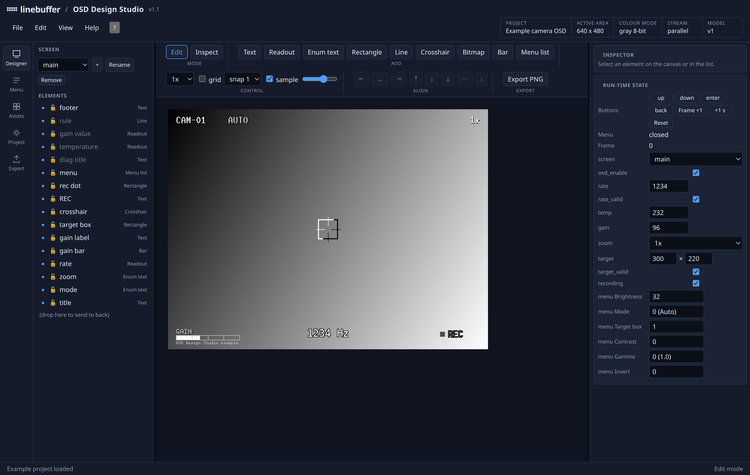The image size is (750, 475).
Task: Click the linebuffer logo icon
Action: click(x=12, y=9)
